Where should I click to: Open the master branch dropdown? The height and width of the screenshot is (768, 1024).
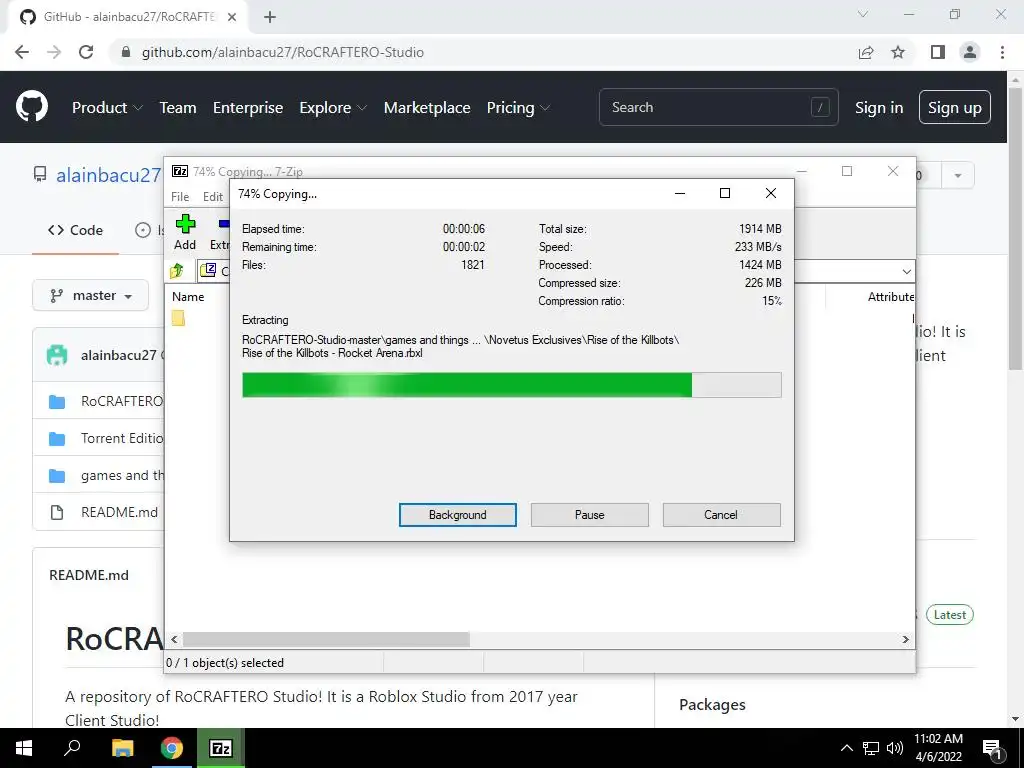91,296
